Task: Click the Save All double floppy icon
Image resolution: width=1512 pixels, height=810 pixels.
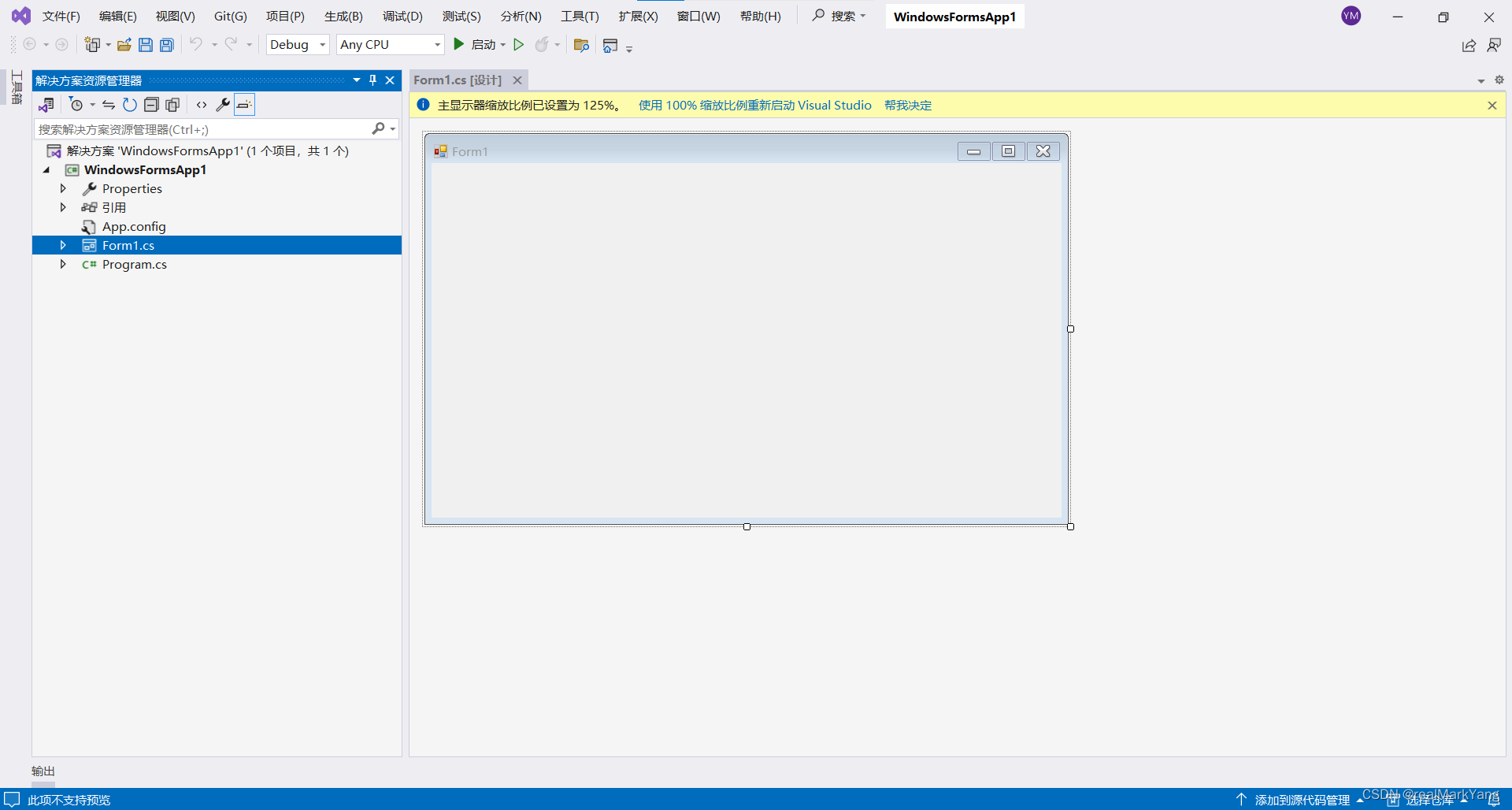Action: point(167,45)
